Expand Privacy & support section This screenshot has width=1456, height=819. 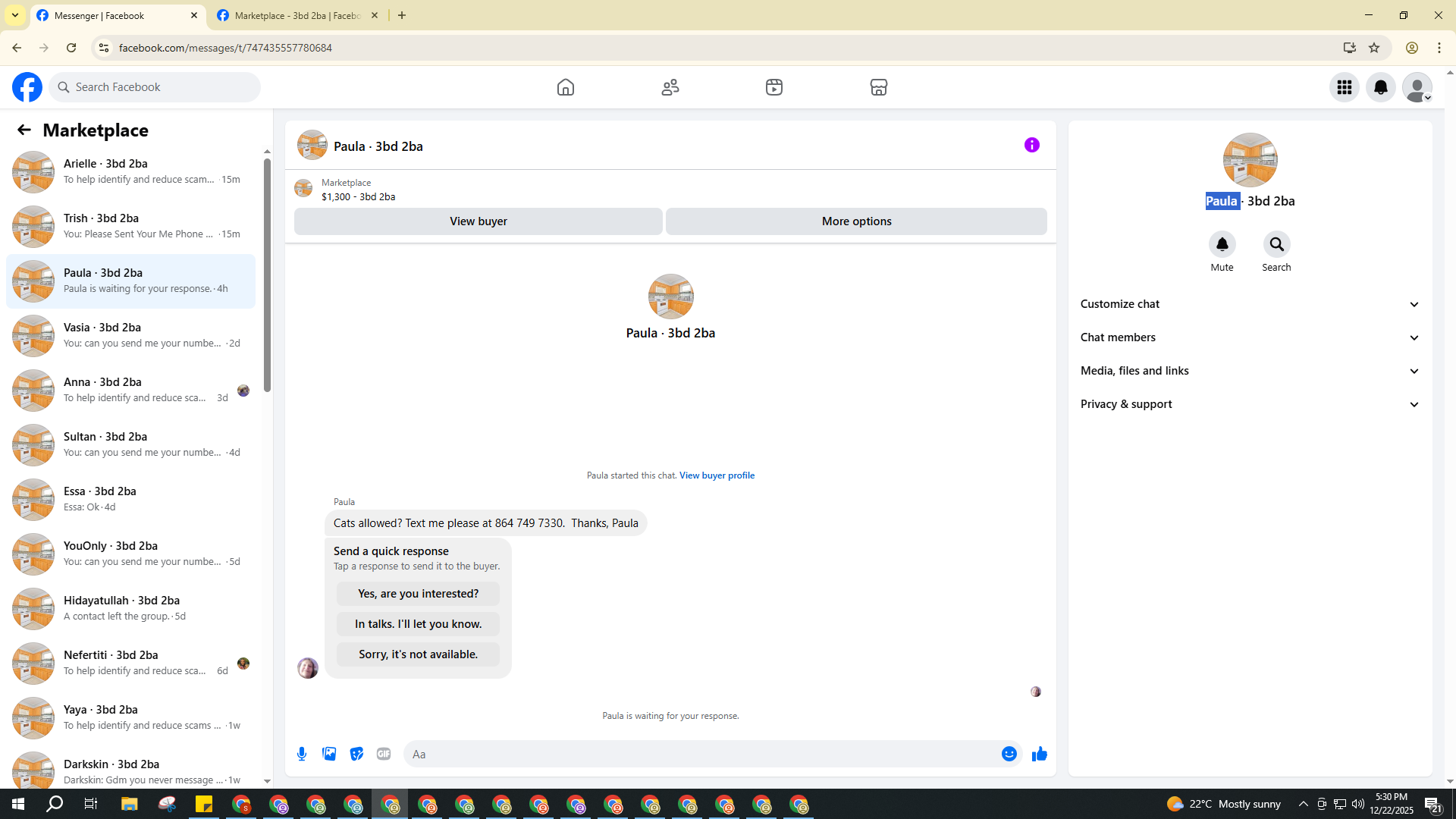click(1250, 404)
